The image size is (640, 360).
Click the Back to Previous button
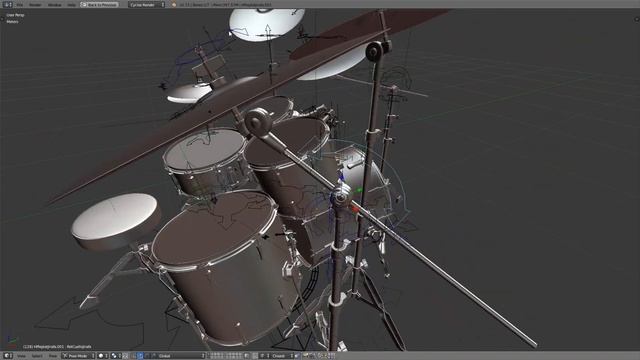pyautogui.click(x=99, y=4)
